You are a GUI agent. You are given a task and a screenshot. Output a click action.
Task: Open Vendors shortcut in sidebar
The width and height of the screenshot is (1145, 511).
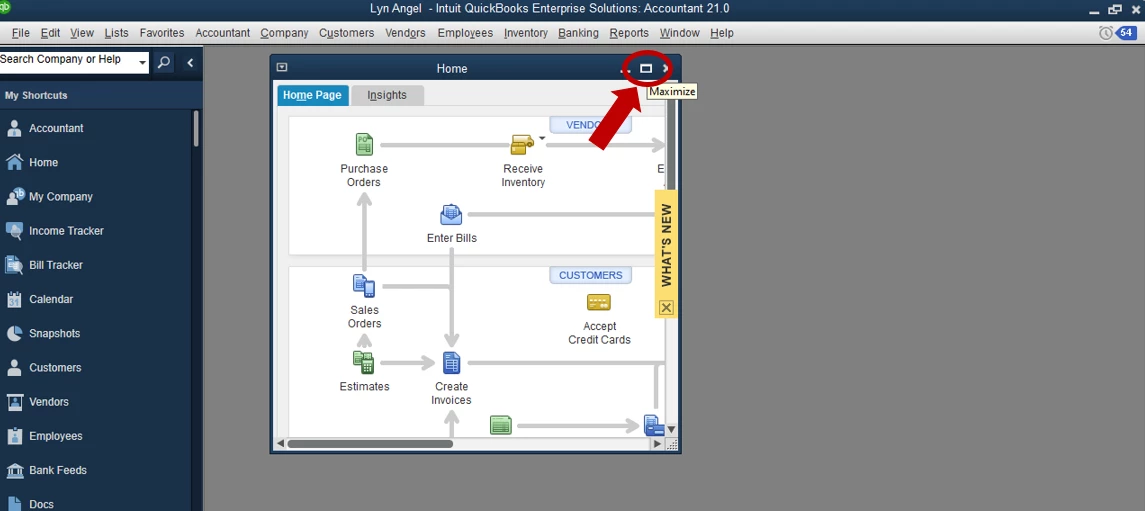tap(49, 402)
